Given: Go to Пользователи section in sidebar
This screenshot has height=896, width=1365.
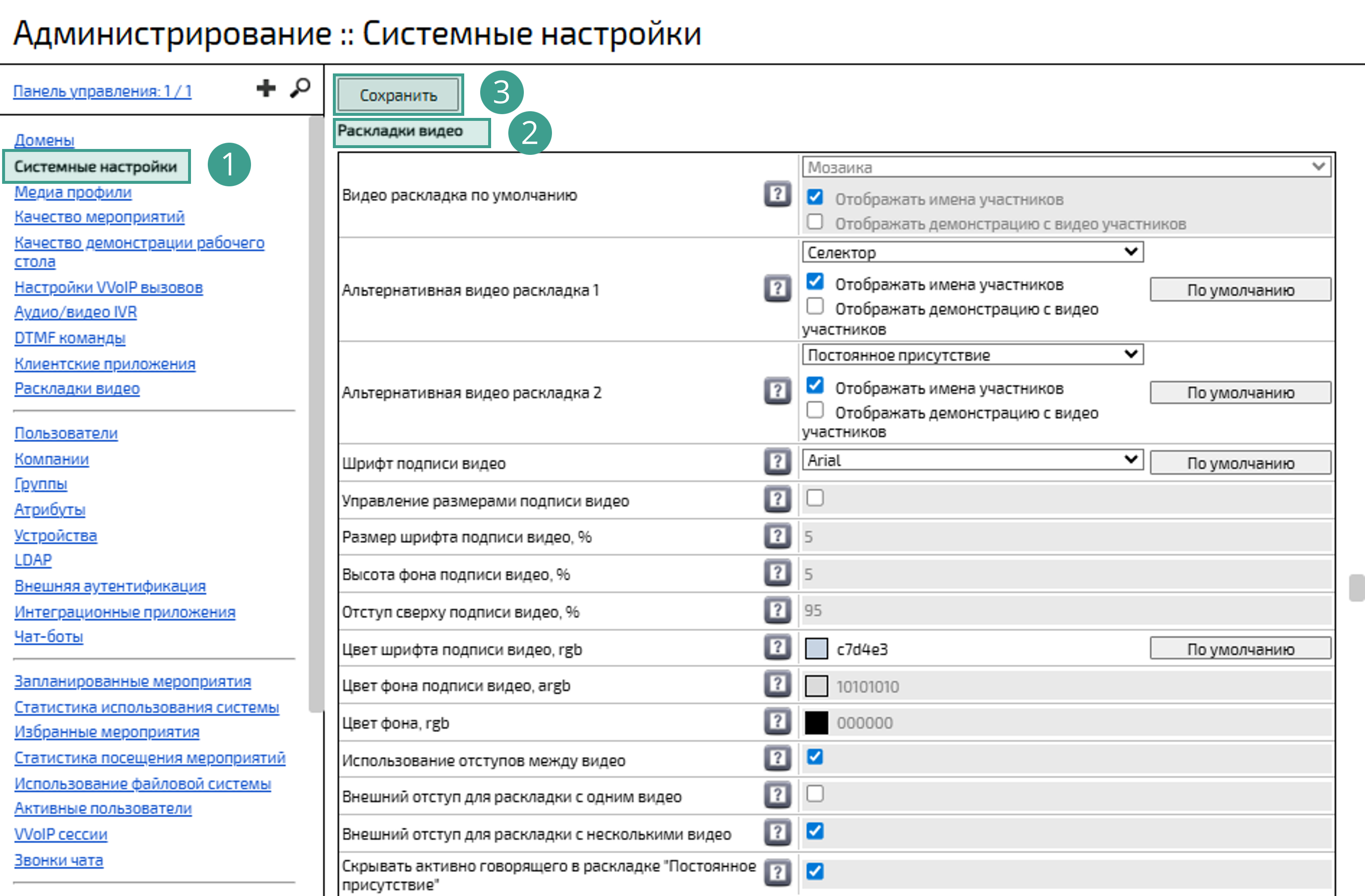Looking at the screenshot, I should (x=66, y=434).
